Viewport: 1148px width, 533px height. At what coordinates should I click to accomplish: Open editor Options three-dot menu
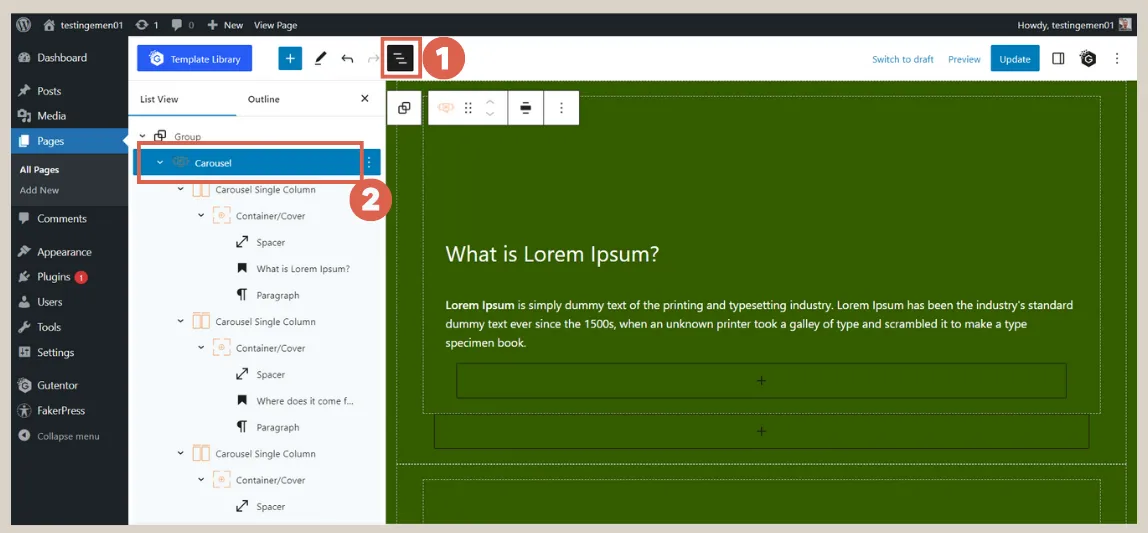coord(1117,59)
